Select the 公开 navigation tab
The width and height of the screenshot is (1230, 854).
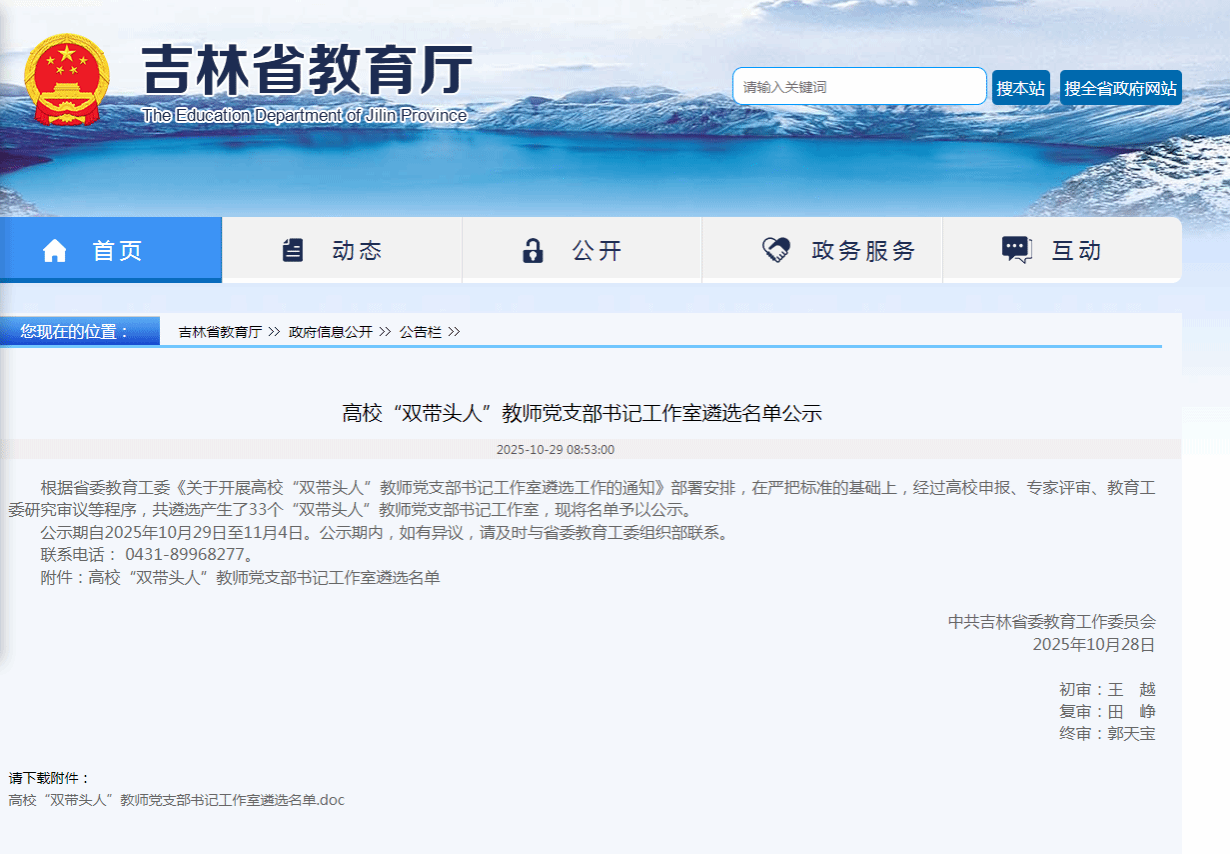[x=582, y=250]
